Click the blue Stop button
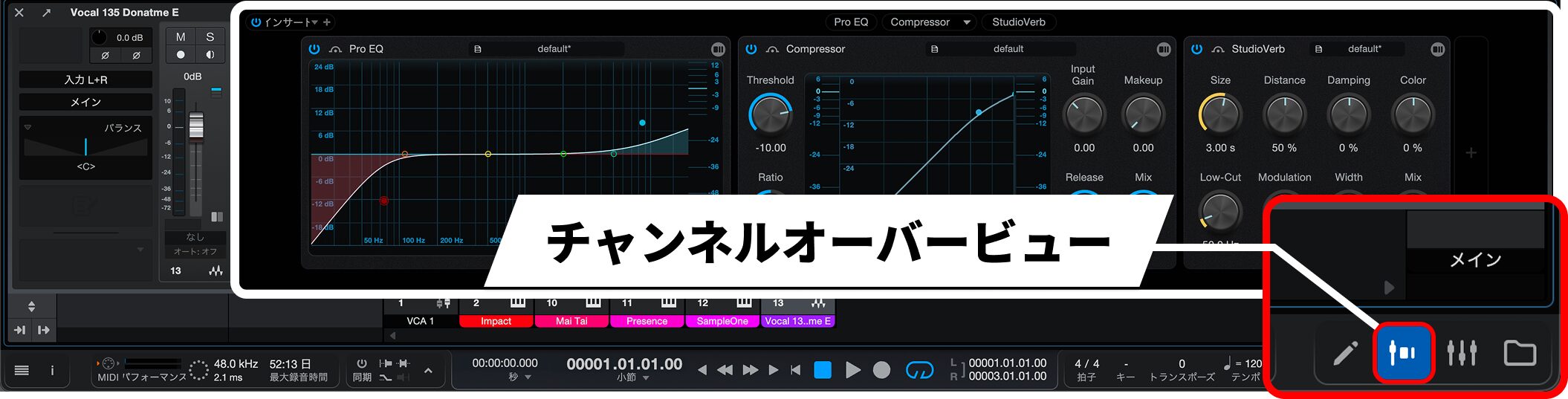Image resolution: width=1568 pixels, height=399 pixels. (x=823, y=370)
